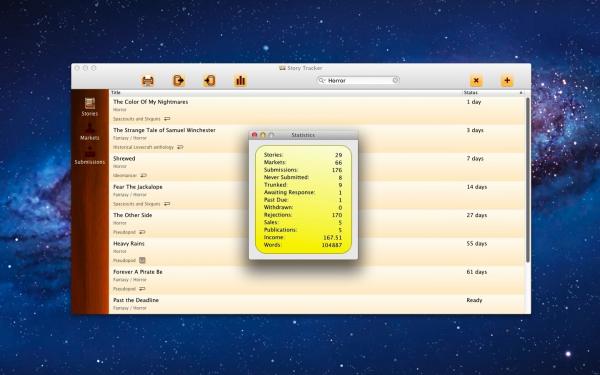Click the Markets count in Statistics

point(338,162)
